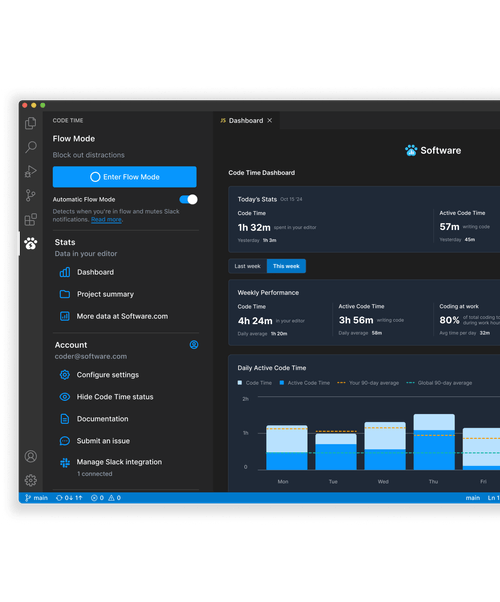The image size is (500, 602).
Task: Click the Configure settings gear icon
Action: pyautogui.click(x=65, y=375)
